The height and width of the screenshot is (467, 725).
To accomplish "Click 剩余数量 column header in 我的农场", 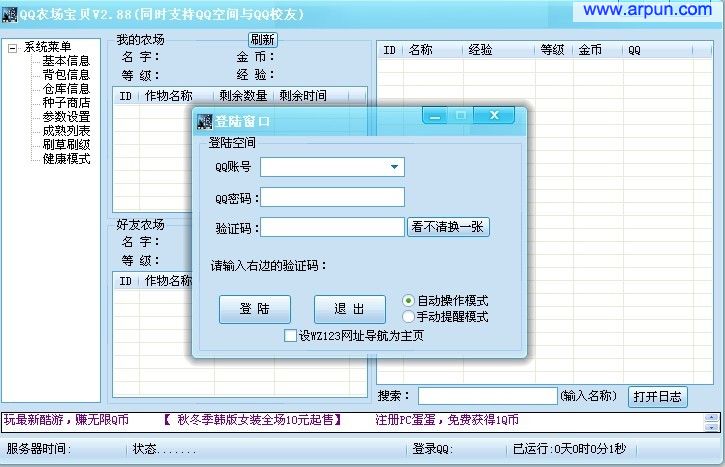I will [x=243, y=96].
